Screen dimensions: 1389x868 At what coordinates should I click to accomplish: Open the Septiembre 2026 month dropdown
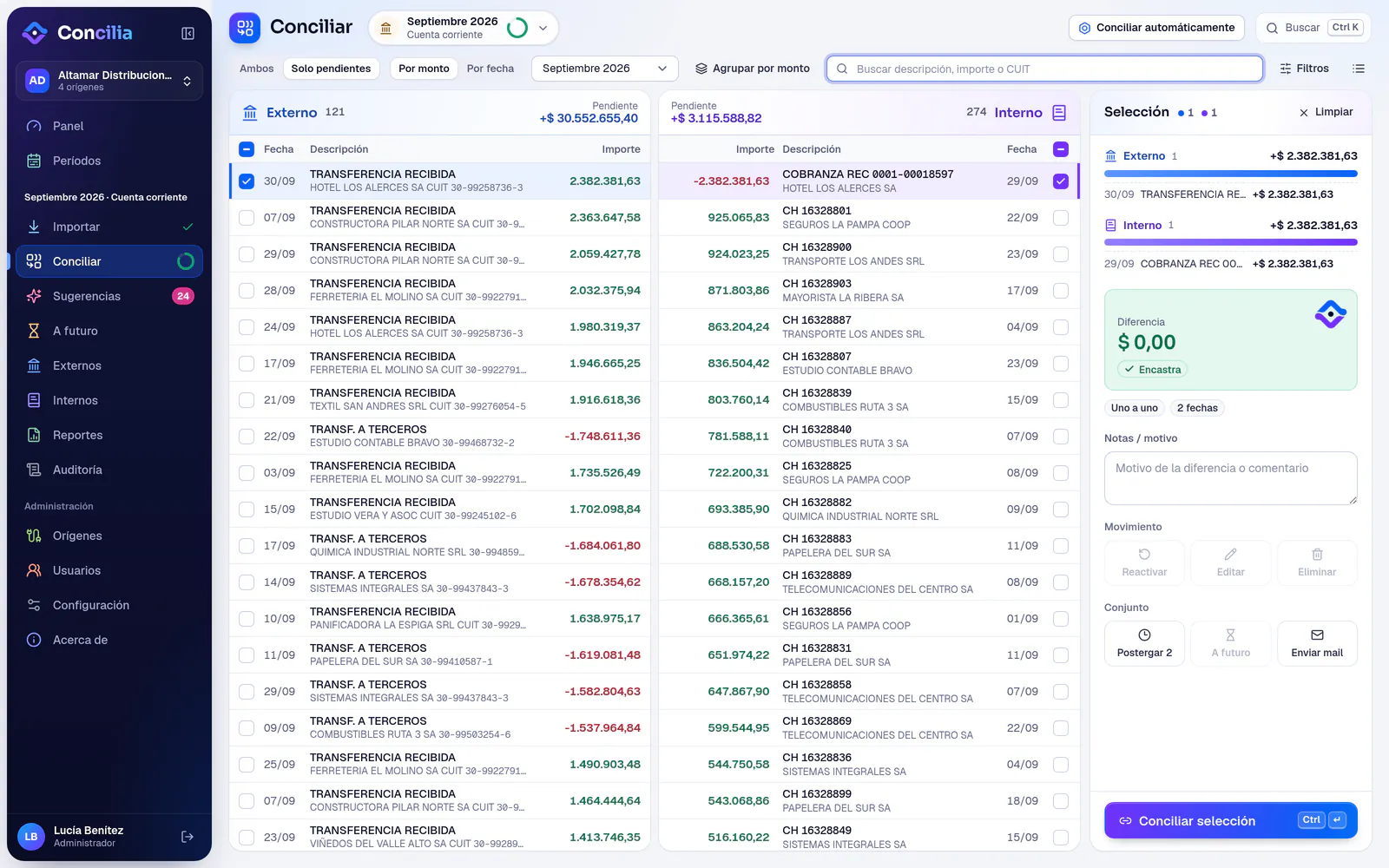604,69
